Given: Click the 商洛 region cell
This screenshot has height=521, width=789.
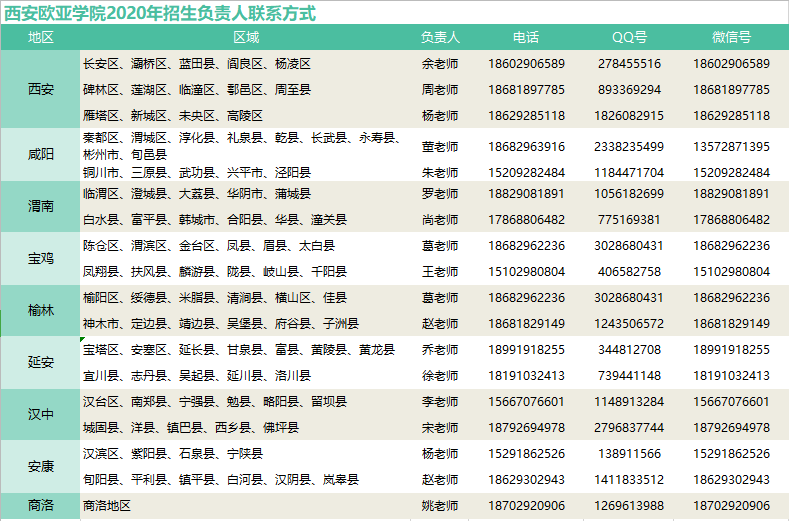Looking at the screenshot, I should pyautogui.click(x=41, y=505).
